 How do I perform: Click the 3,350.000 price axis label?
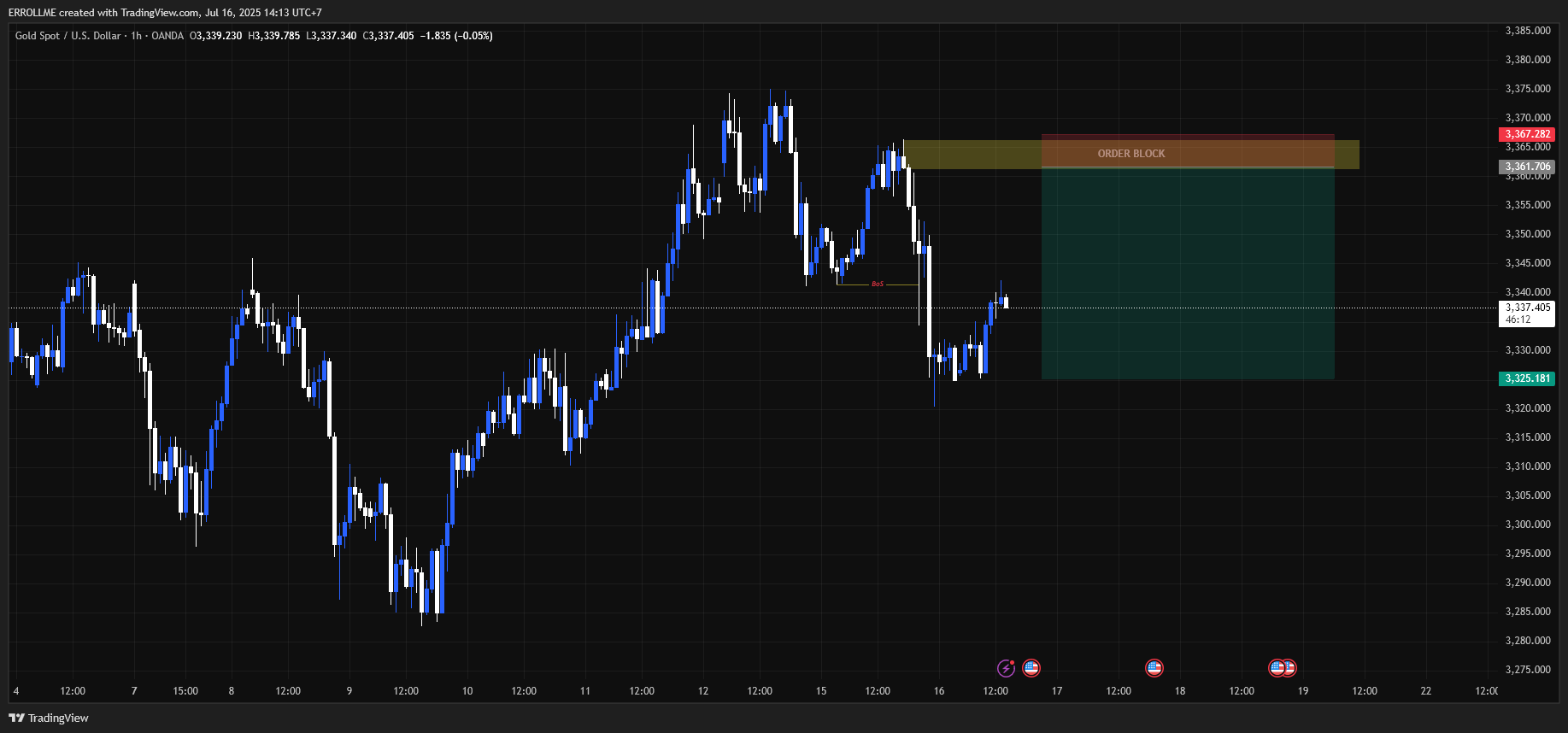[1528, 234]
